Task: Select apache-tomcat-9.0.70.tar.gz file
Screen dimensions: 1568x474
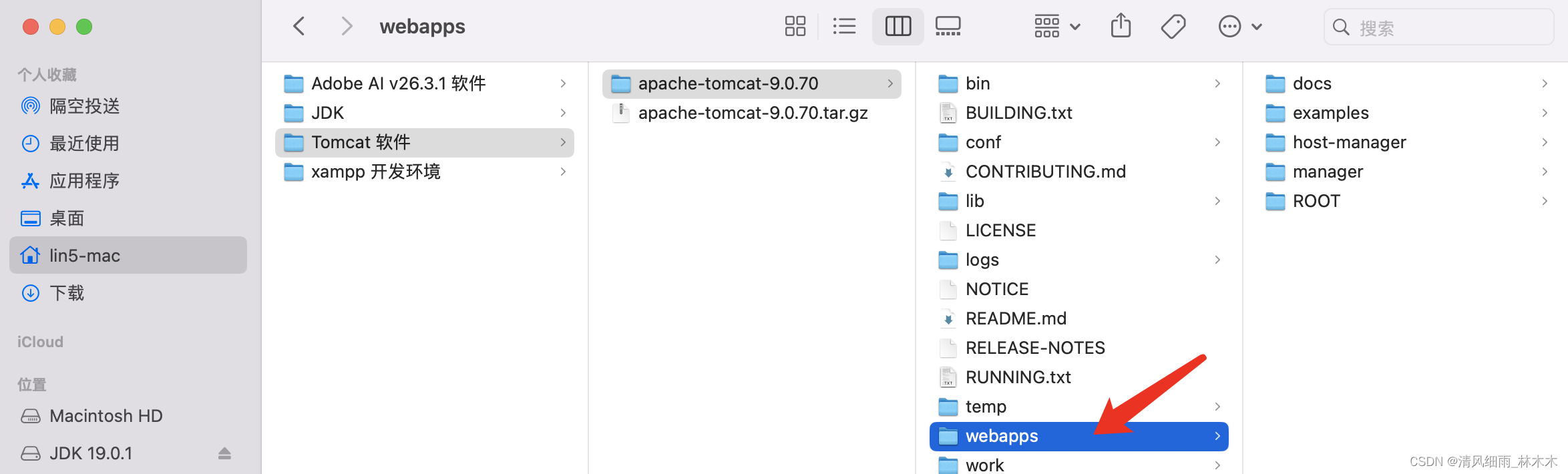Action: coord(752,113)
